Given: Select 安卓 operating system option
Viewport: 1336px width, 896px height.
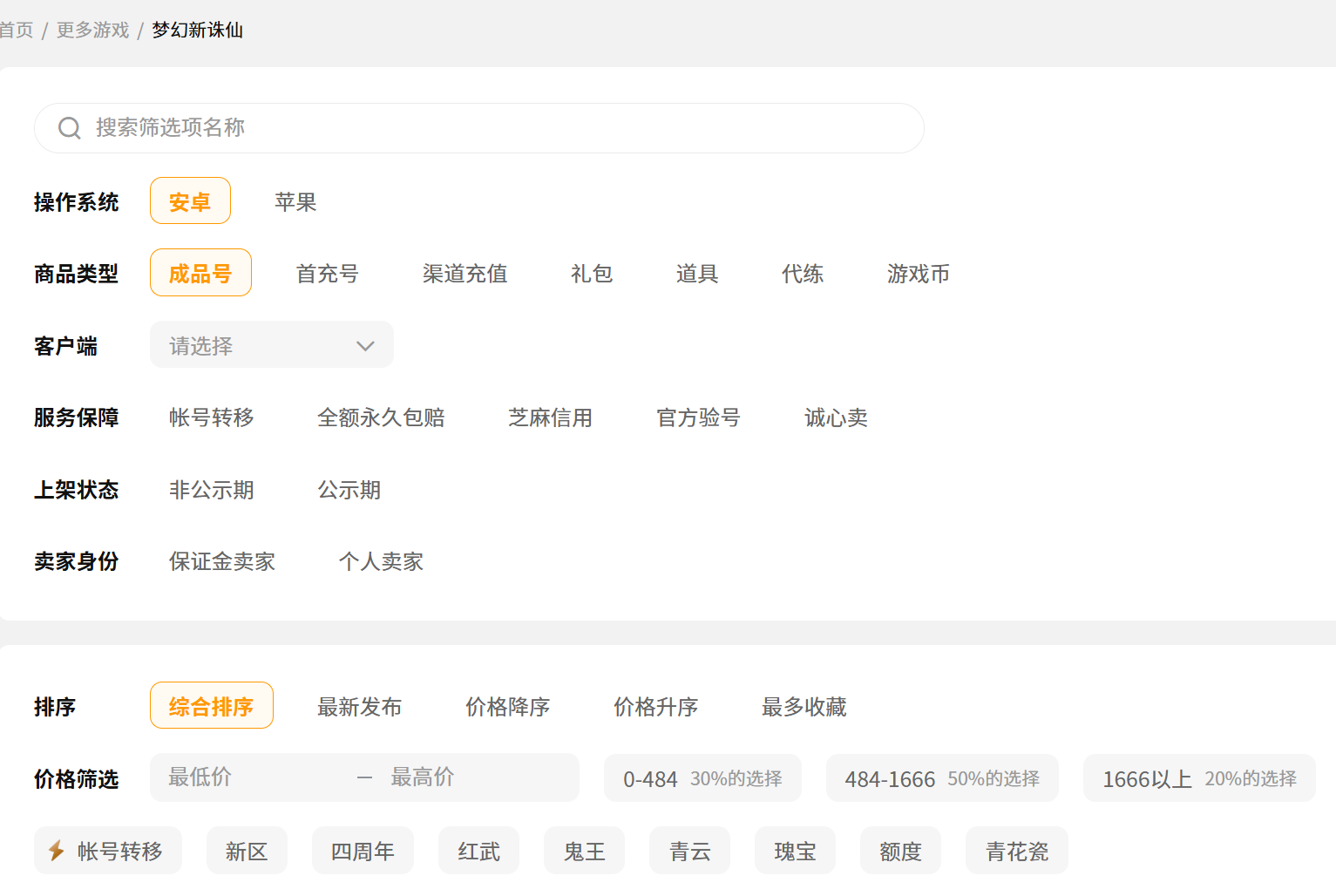Looking at the screenshot, I should coord(190,202).
